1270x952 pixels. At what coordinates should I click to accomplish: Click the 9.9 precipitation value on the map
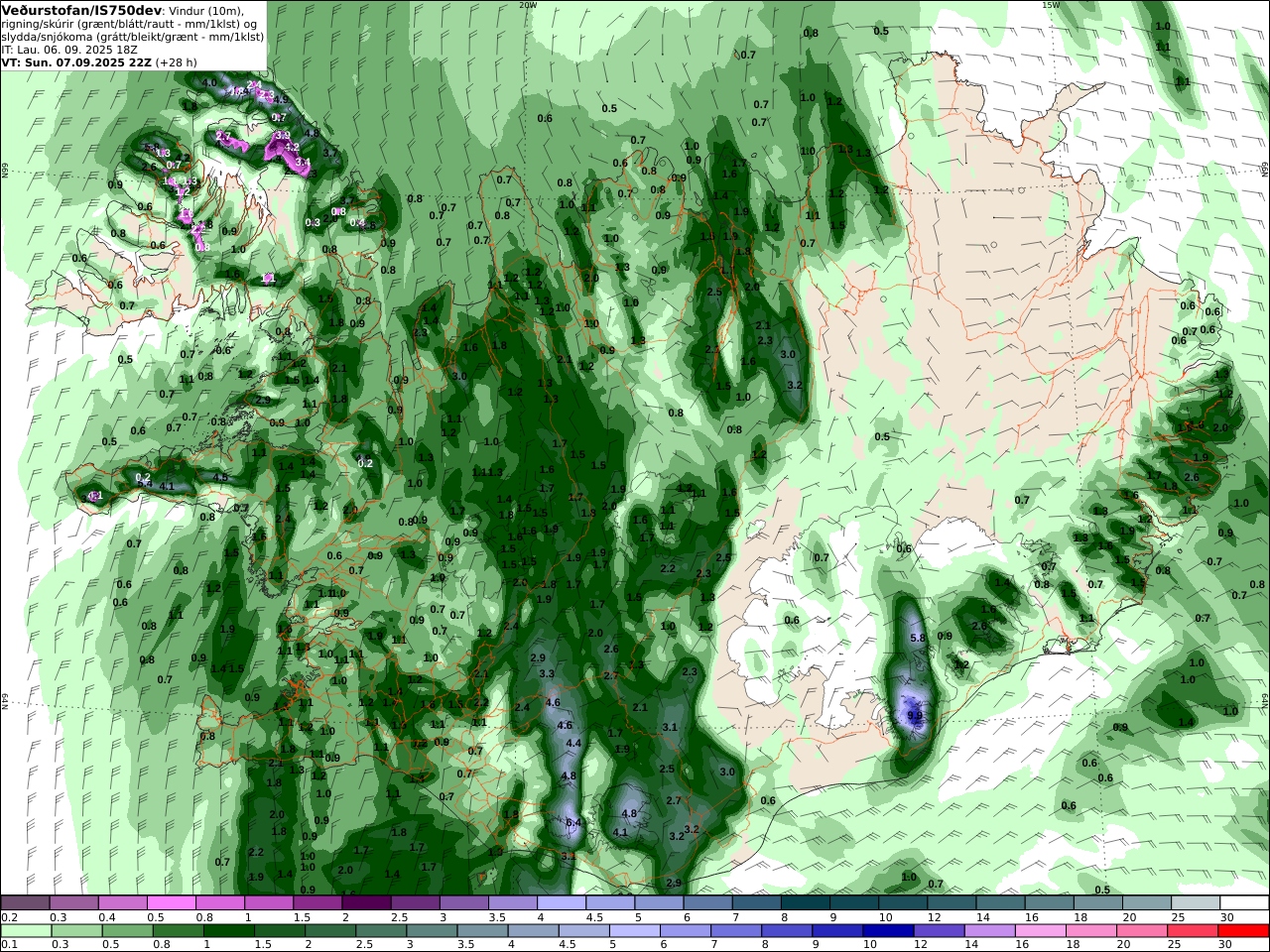[x=915, y=715]
